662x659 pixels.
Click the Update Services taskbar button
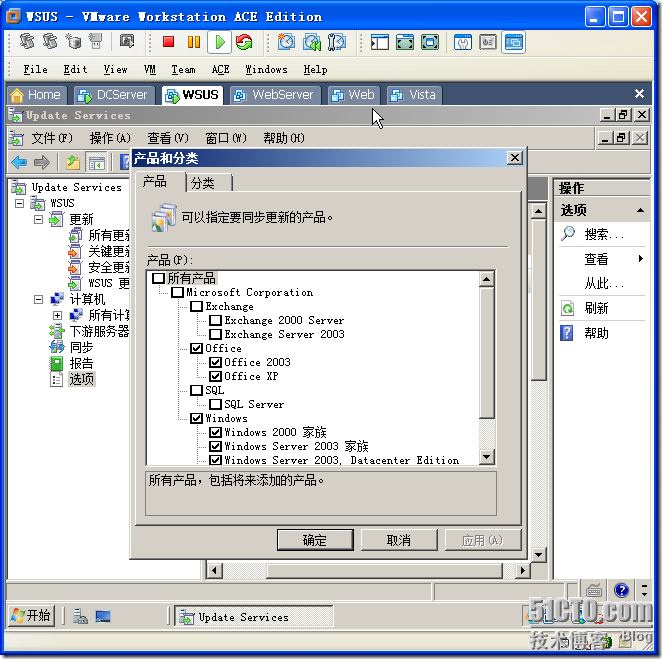click(253, 617)
